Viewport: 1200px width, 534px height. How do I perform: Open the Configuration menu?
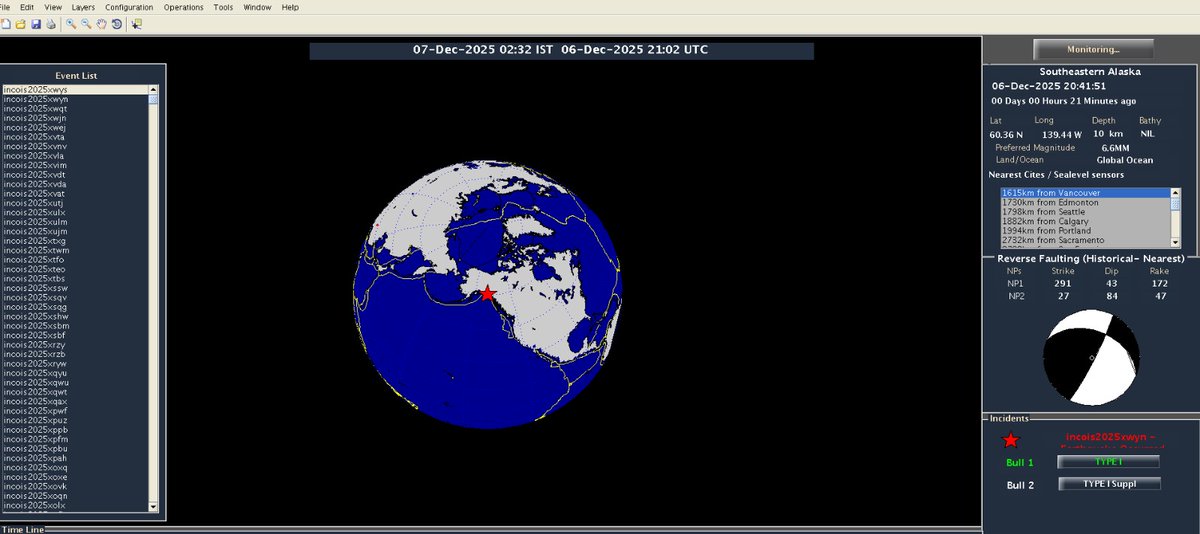[129, 7]
